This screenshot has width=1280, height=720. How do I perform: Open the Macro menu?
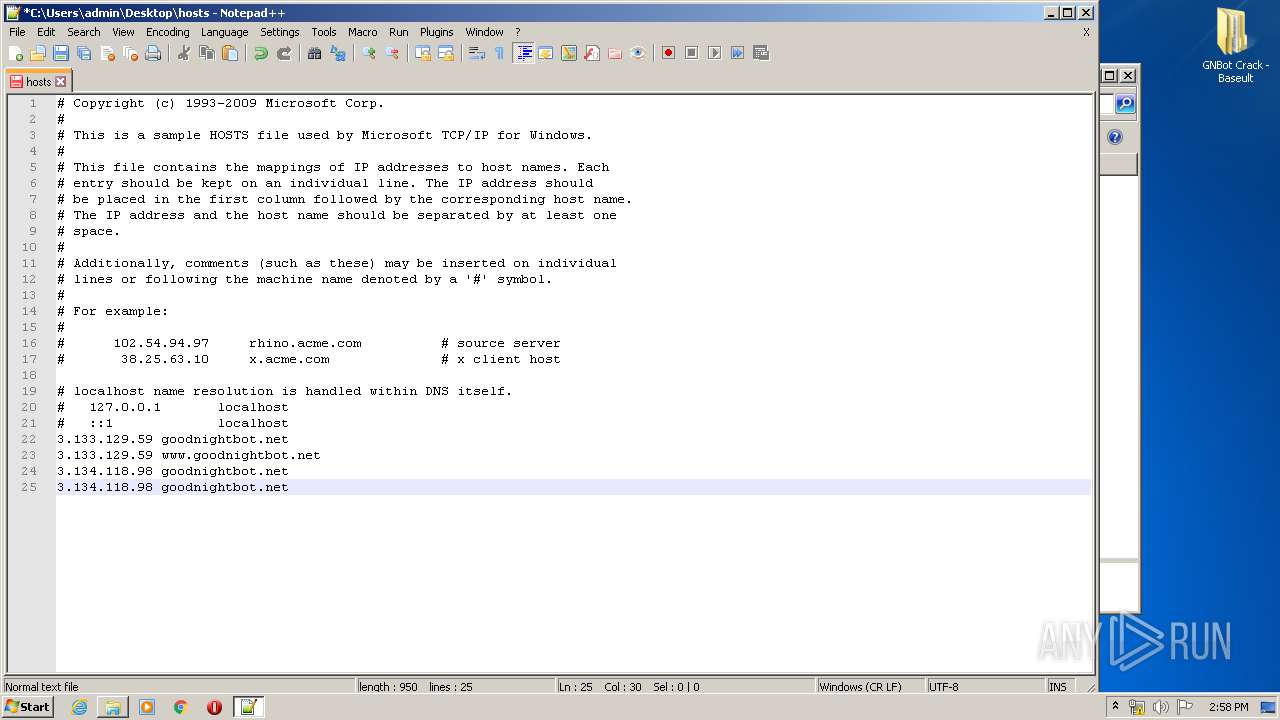click(363, 32)
